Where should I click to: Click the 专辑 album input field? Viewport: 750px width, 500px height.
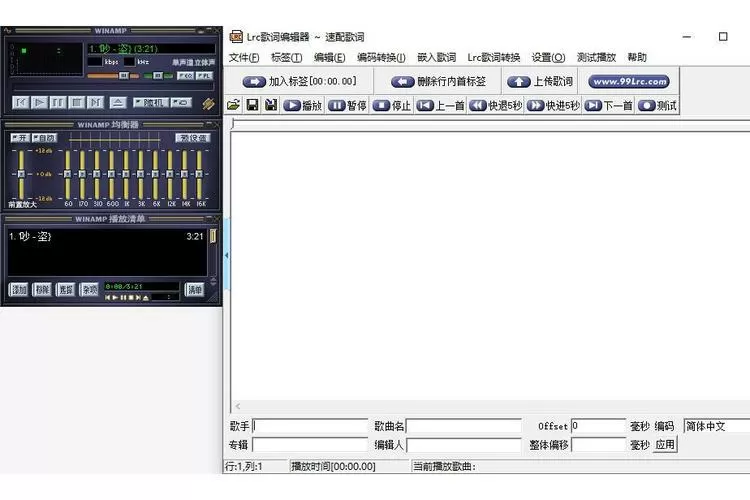[310, 444]
